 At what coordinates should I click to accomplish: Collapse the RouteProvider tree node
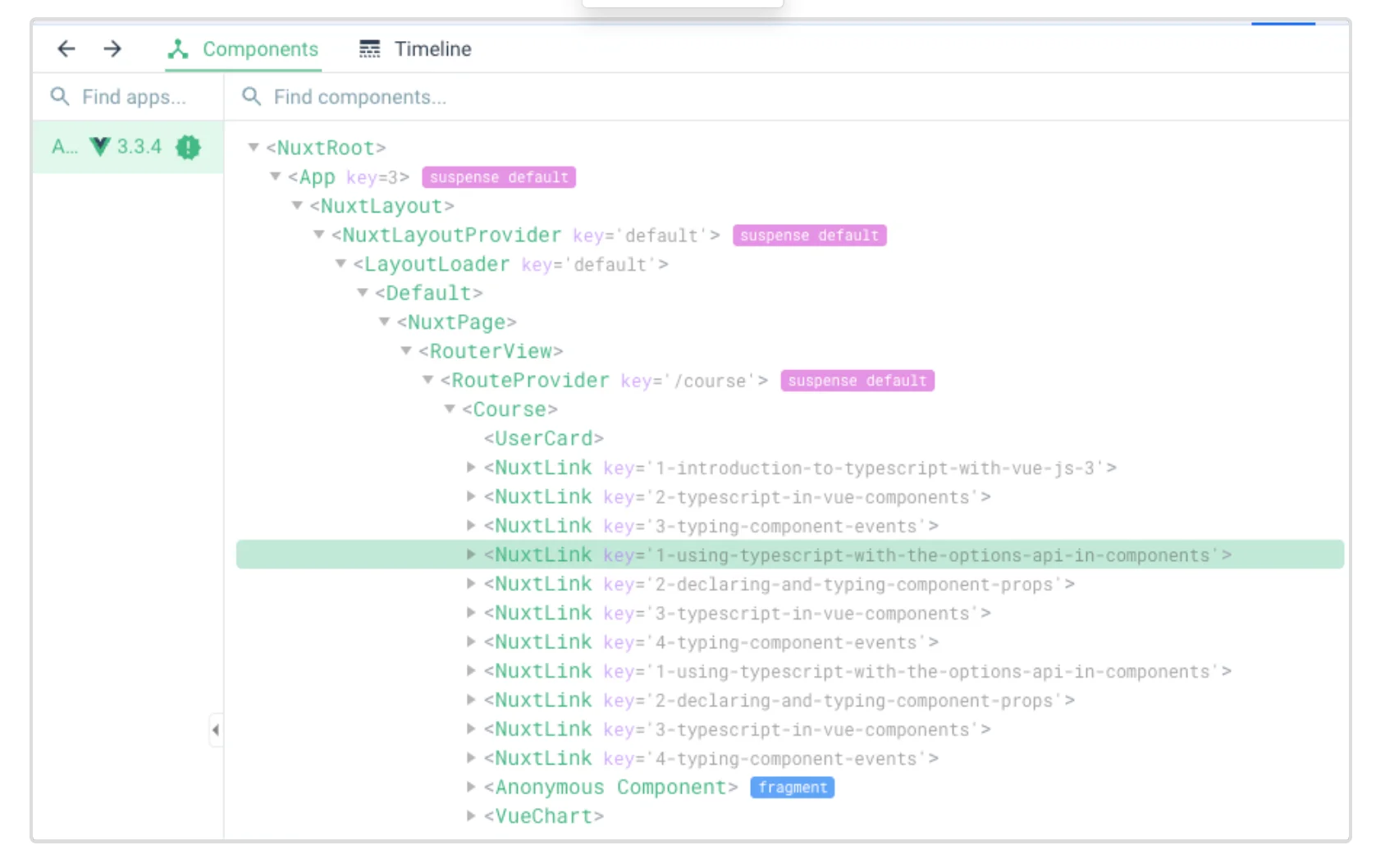427,380
